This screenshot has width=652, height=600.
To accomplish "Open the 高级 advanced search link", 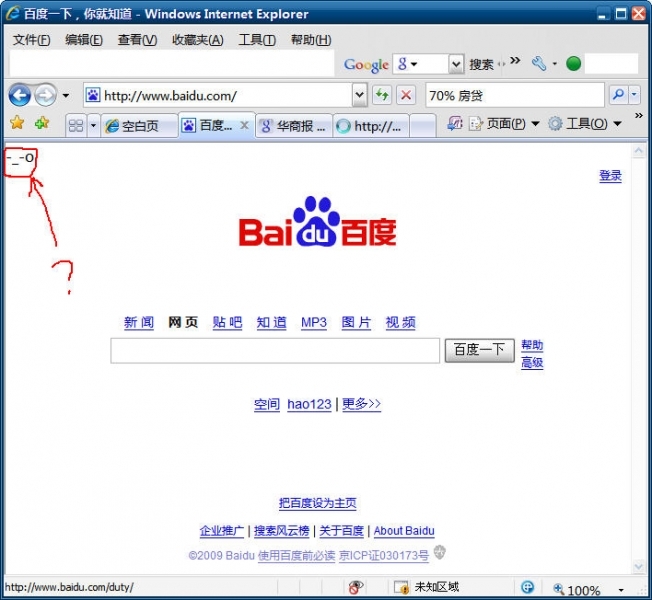I will click(x=532, y=363).
